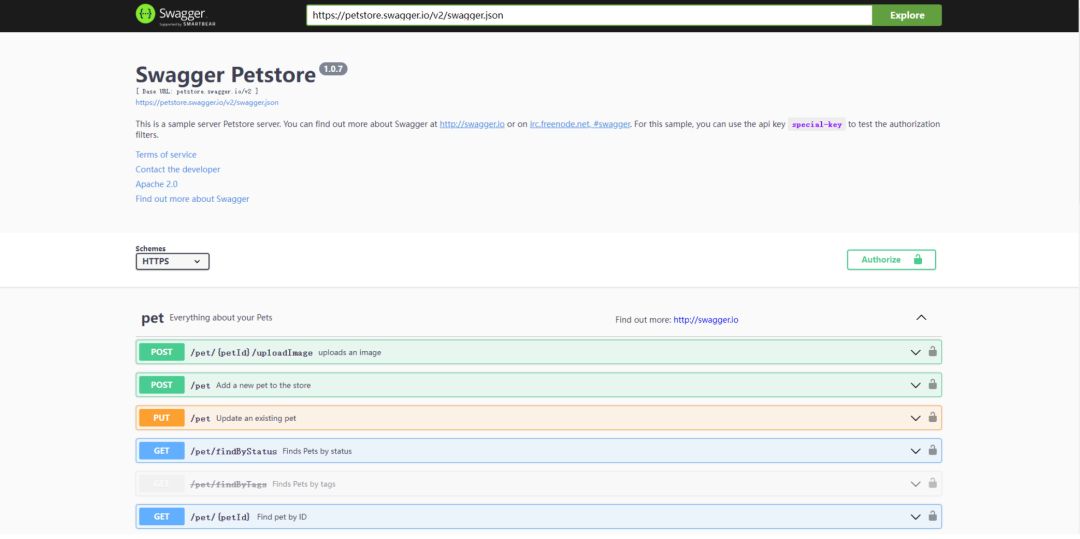Image resolution: width=1080 pixels, height=539 pixels.
Task: Click 'Find out more about Swagger' link
Action: click(192, 199)
